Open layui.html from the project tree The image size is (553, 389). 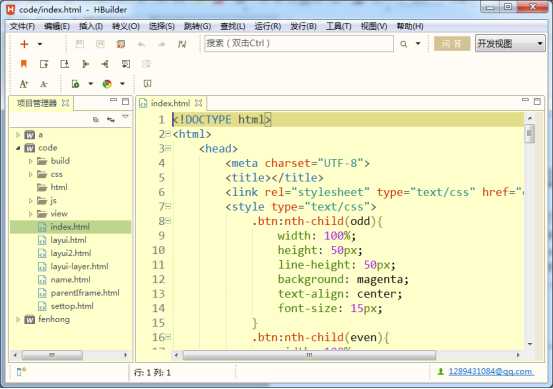click(62, 240)
